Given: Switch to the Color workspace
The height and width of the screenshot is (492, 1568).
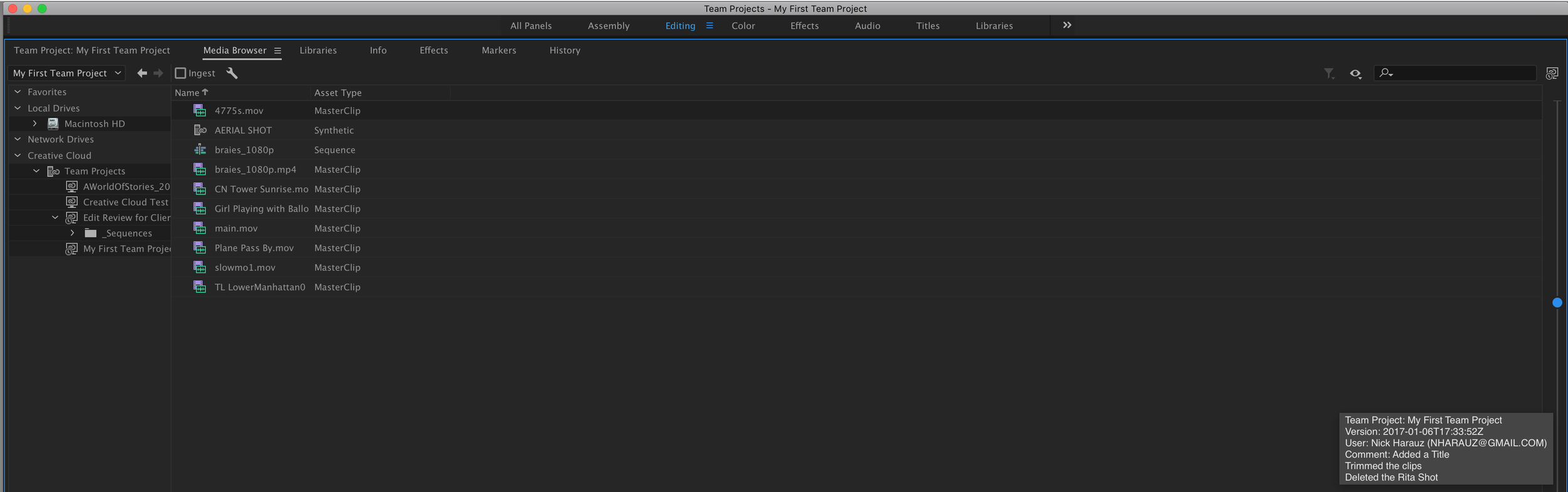Looking at the screenshot, I should click(743, 26).
